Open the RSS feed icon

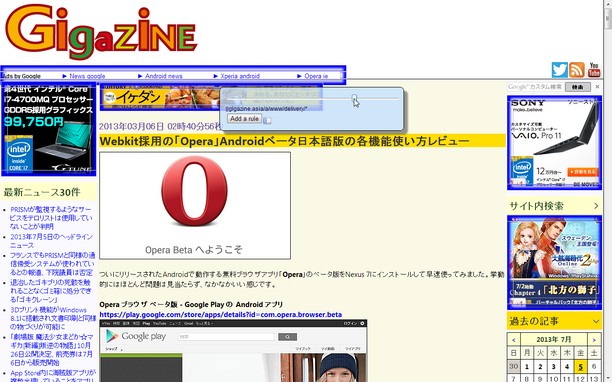click(x=576, y=70)
